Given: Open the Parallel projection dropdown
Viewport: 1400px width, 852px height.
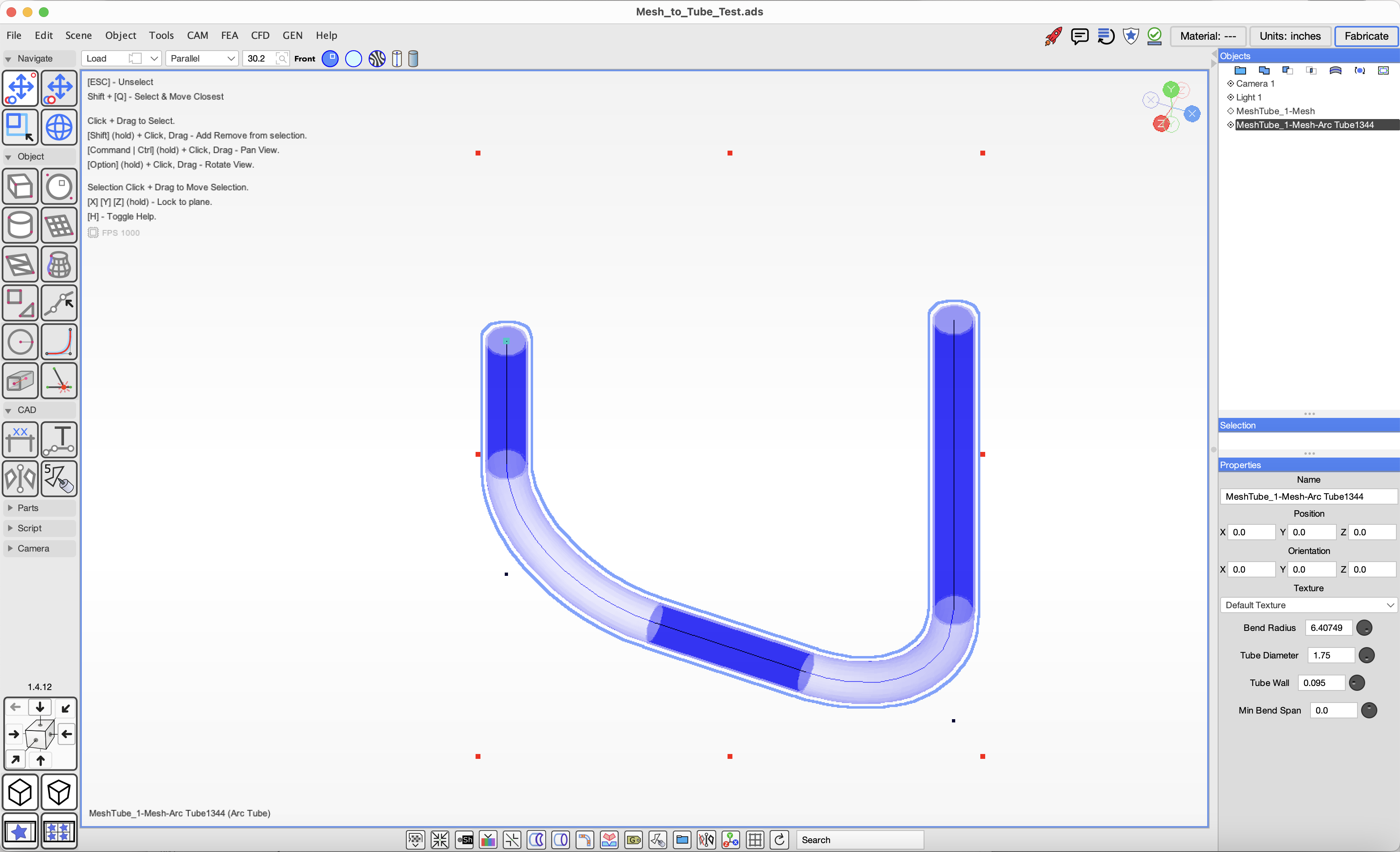Looking at the screenshot, I should 202,58.
